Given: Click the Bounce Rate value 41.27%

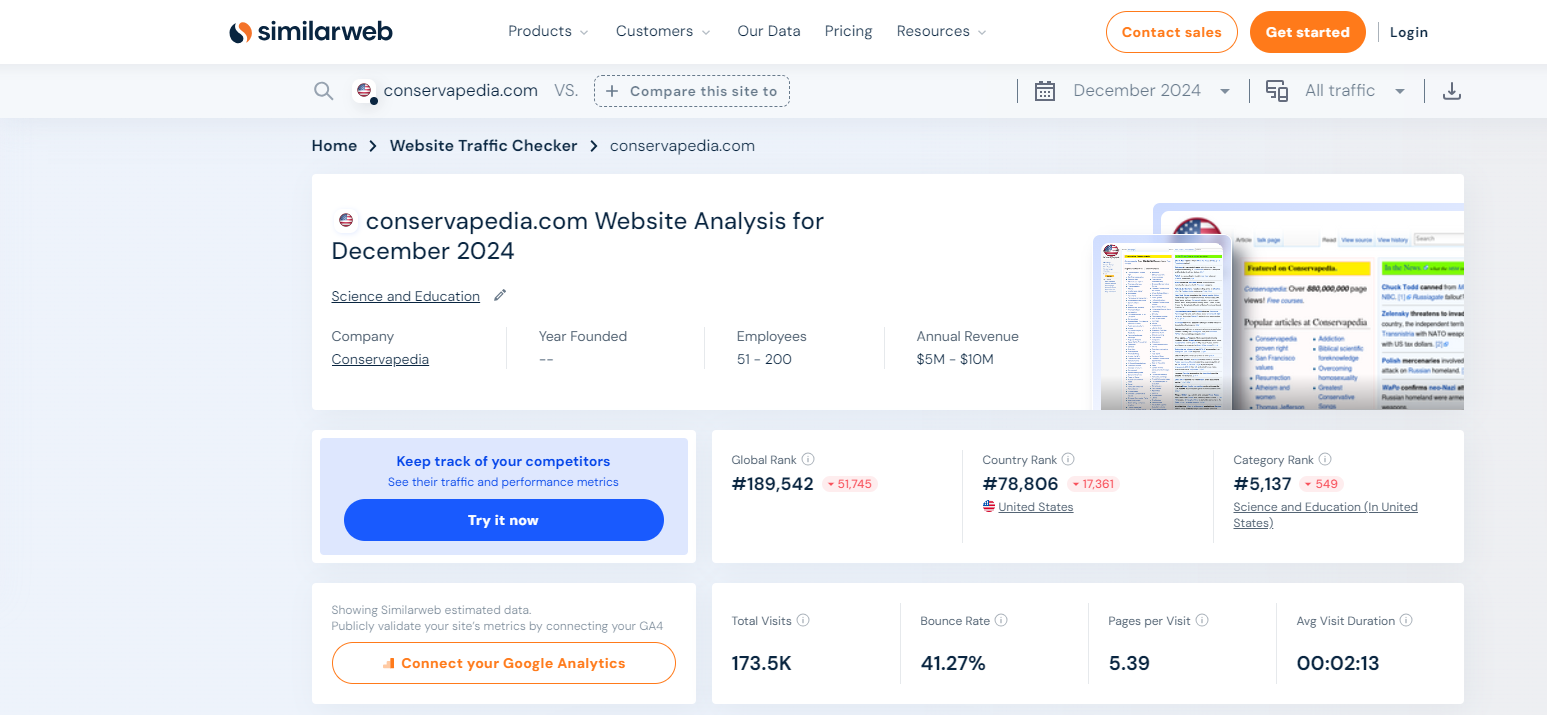Looking at the screenshot, I should (x=953, y=663).
